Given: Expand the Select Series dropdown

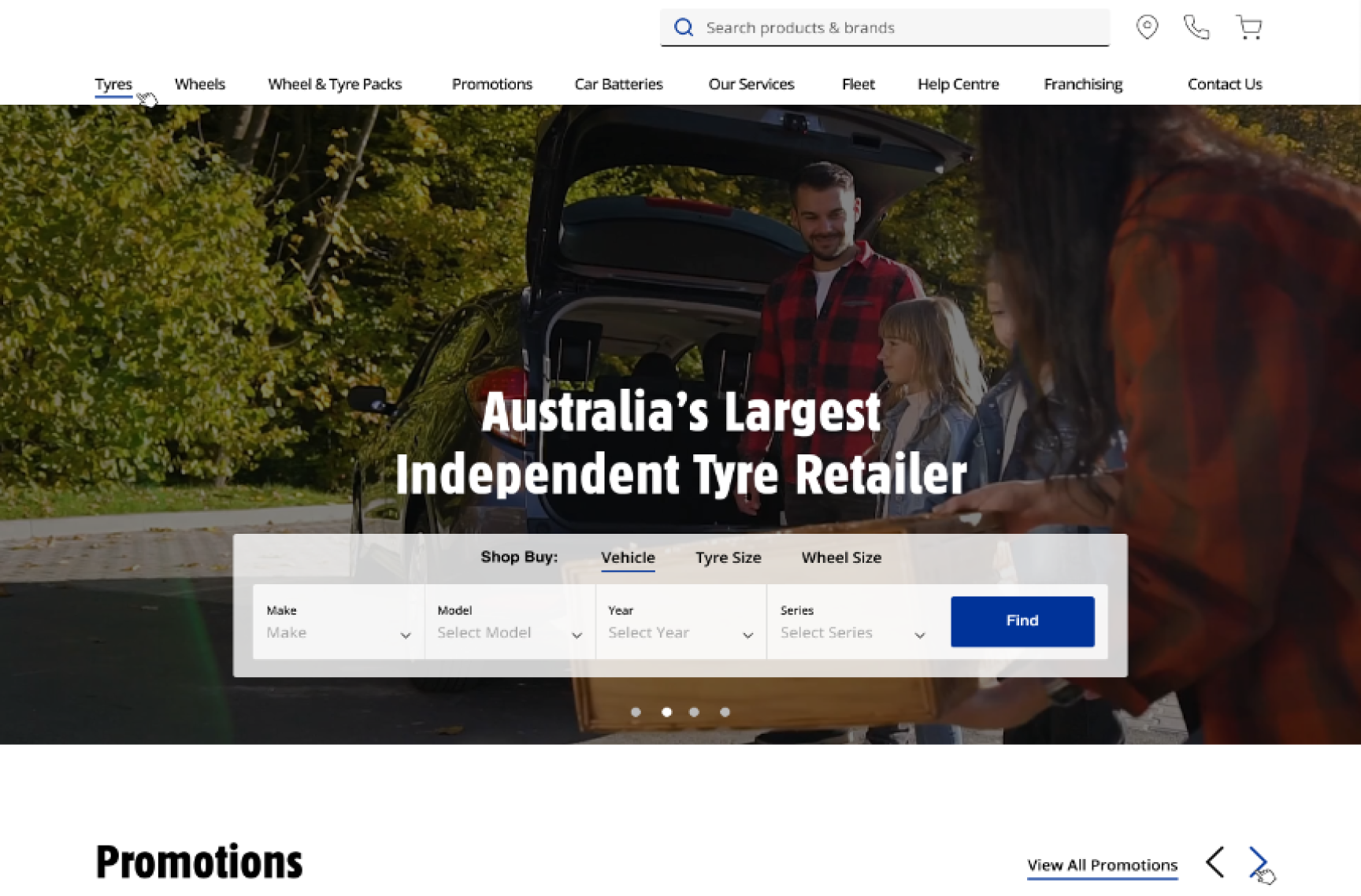Looking at the screenshot, I should point(853,622).
